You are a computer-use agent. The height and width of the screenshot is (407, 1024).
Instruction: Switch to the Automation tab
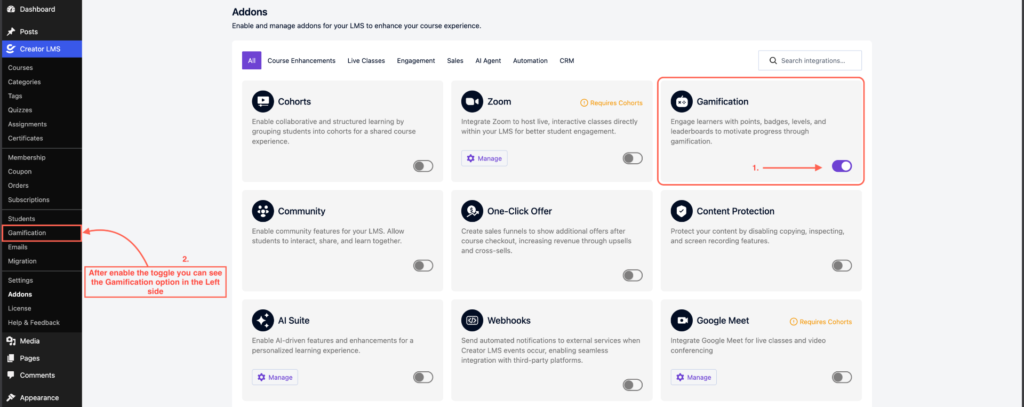(530, 61)
